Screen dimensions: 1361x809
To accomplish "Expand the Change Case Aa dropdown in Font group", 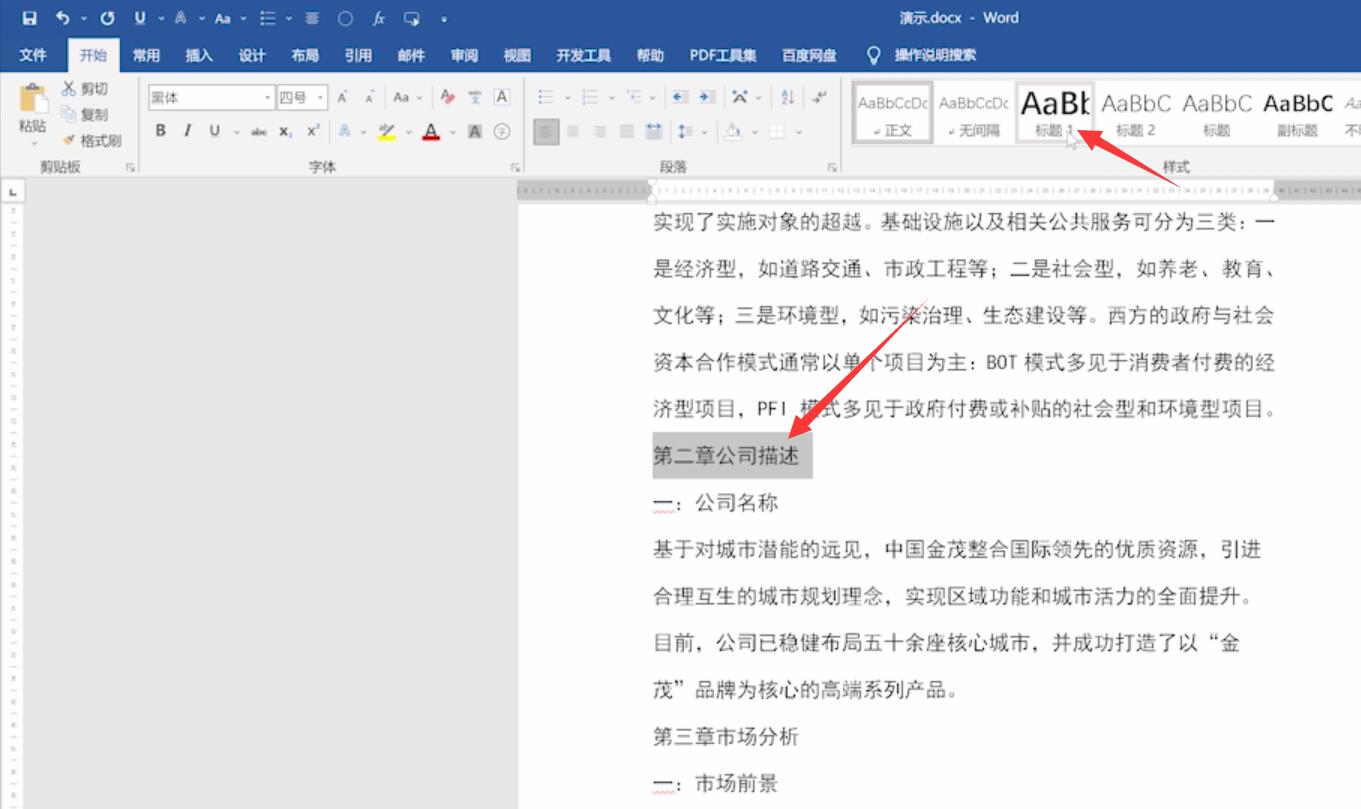I will pyautogui.click(x=419, y=98).
